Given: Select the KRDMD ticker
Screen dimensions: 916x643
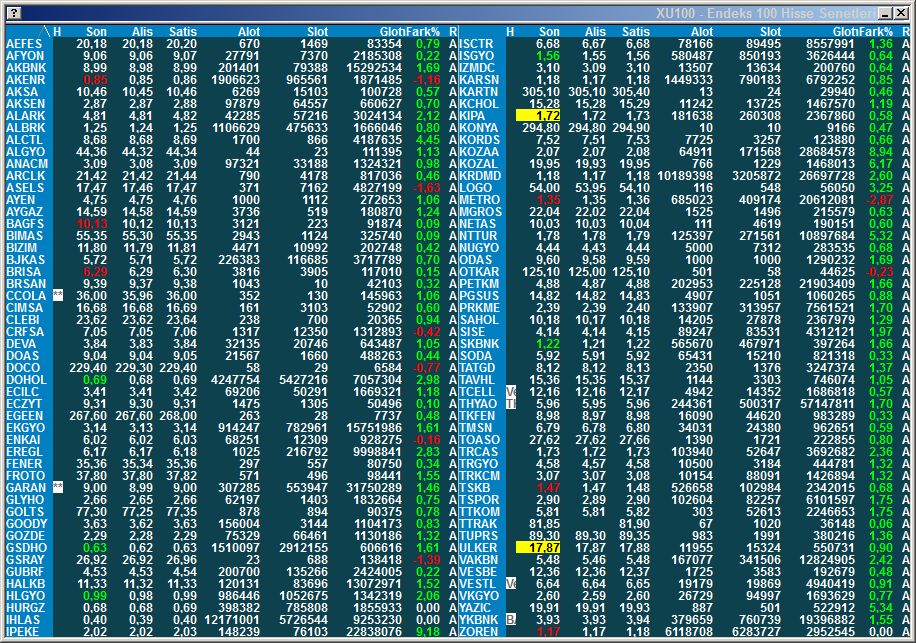Looking at the screenshot, I should [480, 176].
